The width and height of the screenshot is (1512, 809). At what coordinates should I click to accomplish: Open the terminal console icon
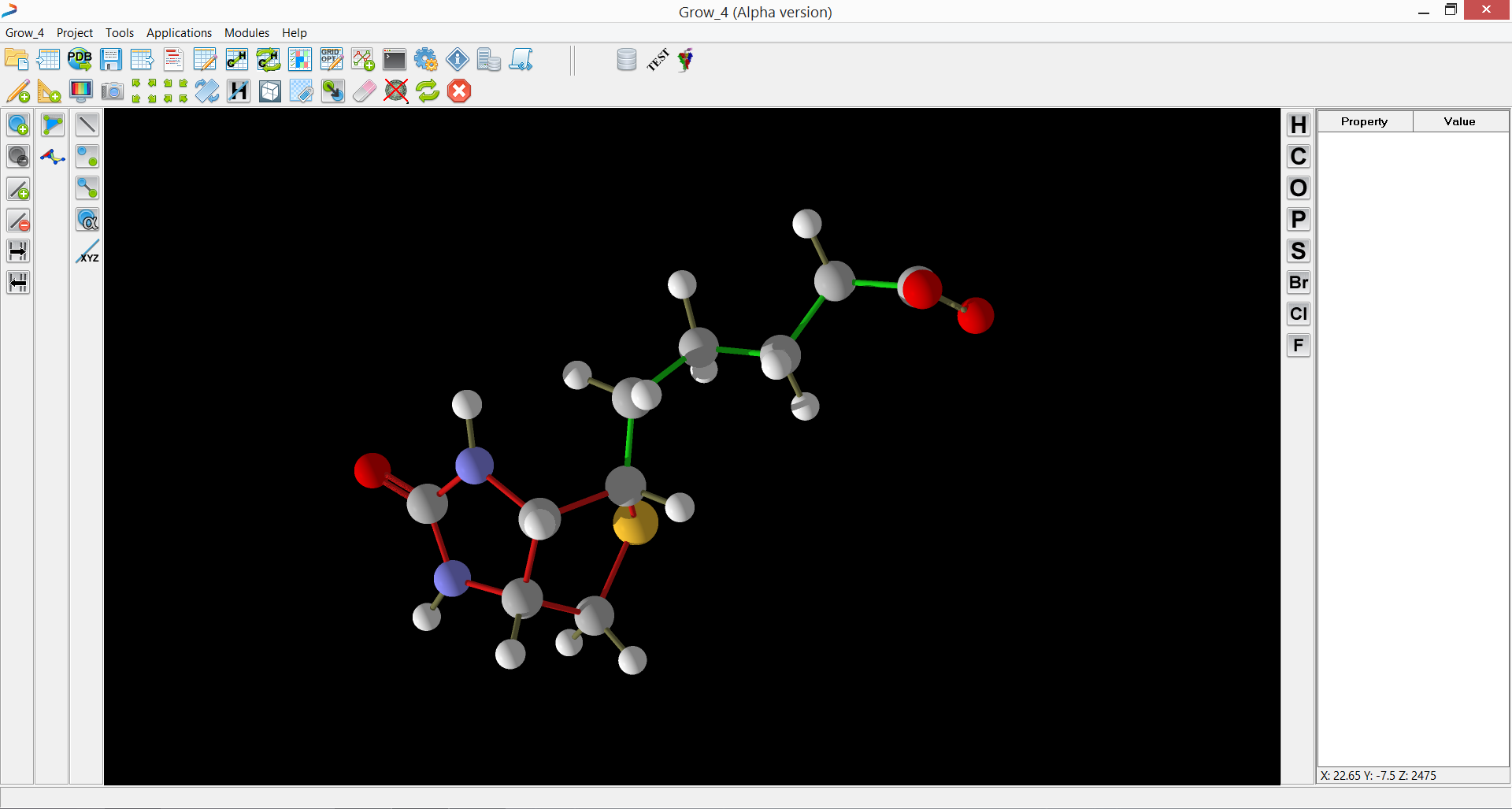click(x=395, y=60)
